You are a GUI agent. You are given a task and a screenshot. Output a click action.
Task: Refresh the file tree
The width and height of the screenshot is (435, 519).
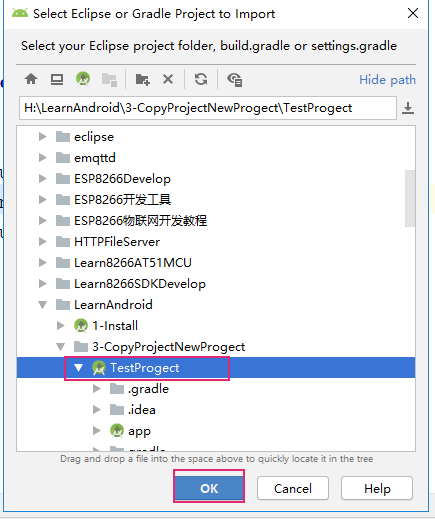click(201, 79)
